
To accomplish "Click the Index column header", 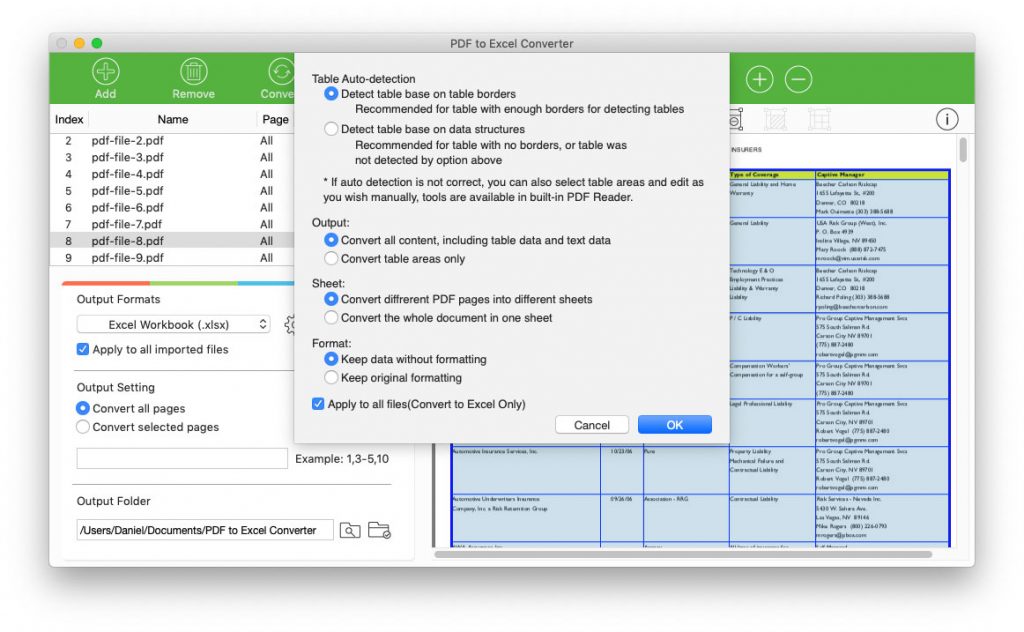I will click(x=69, y=119).
